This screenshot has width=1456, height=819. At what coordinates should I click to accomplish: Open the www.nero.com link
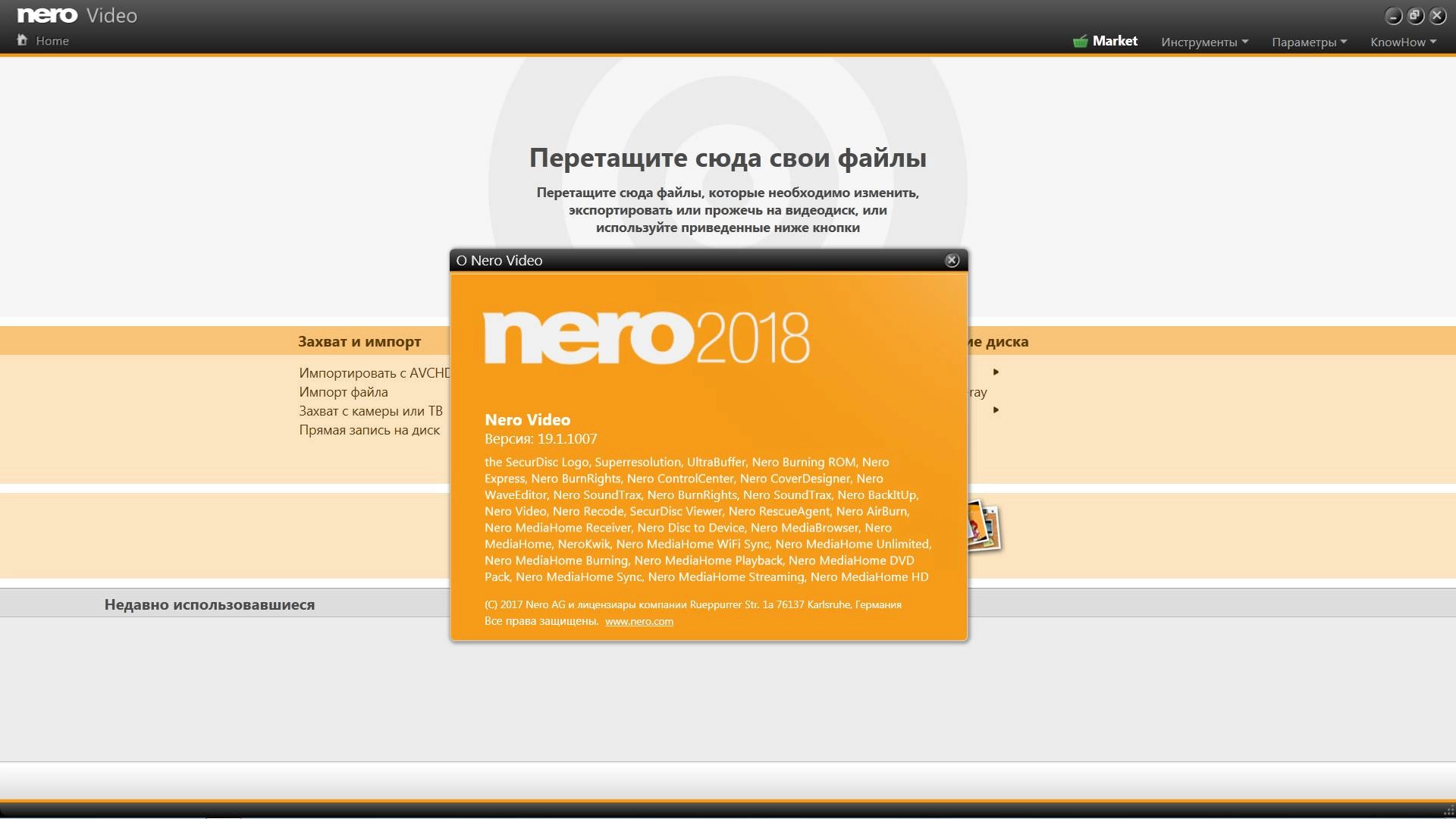coord(639,621)
